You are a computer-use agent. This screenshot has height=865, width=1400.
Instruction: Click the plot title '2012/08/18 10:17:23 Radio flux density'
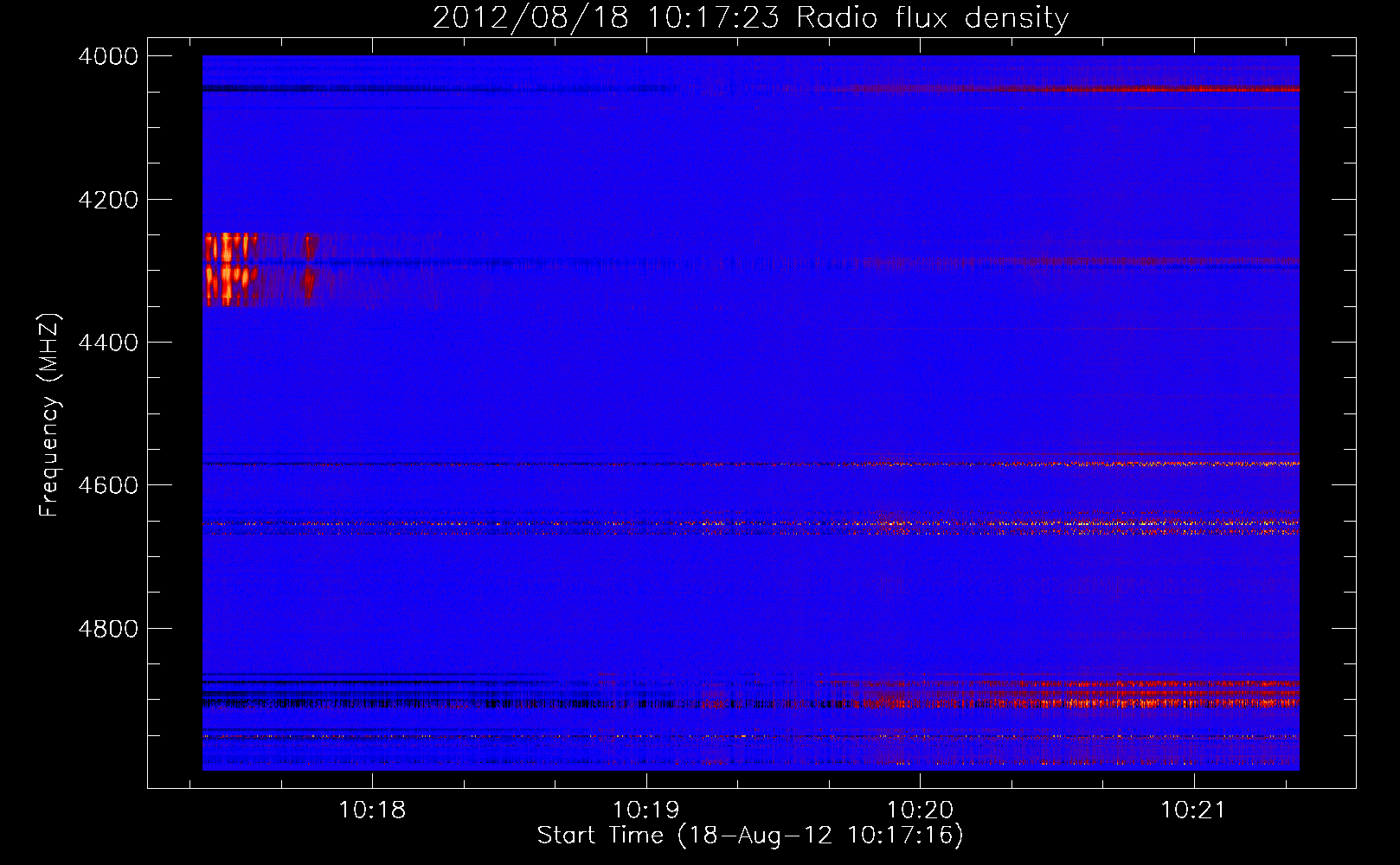[750, 17]
